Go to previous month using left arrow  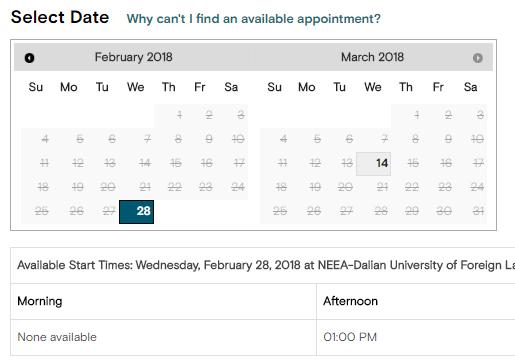click(x=29, y=58)
